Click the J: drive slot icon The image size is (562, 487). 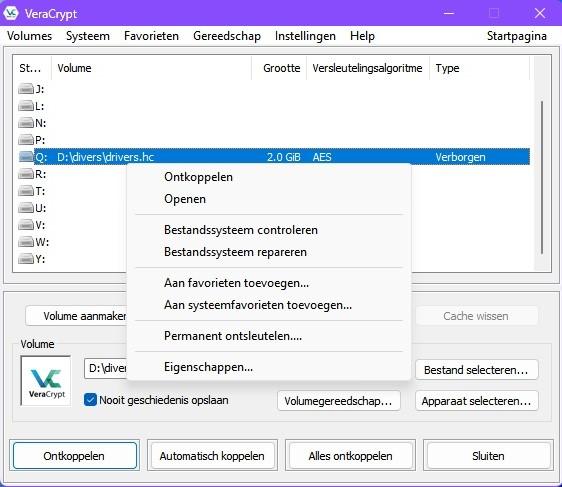pos(26,89)
